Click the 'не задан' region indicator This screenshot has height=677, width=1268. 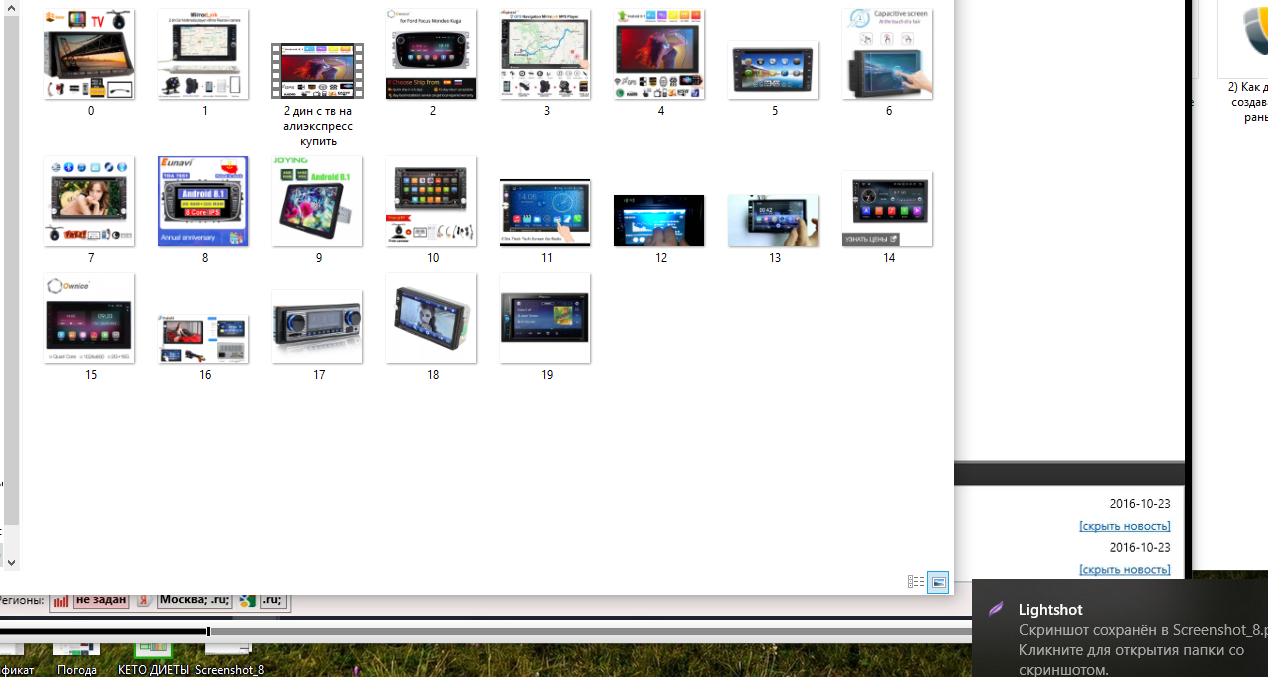point(100,600)
